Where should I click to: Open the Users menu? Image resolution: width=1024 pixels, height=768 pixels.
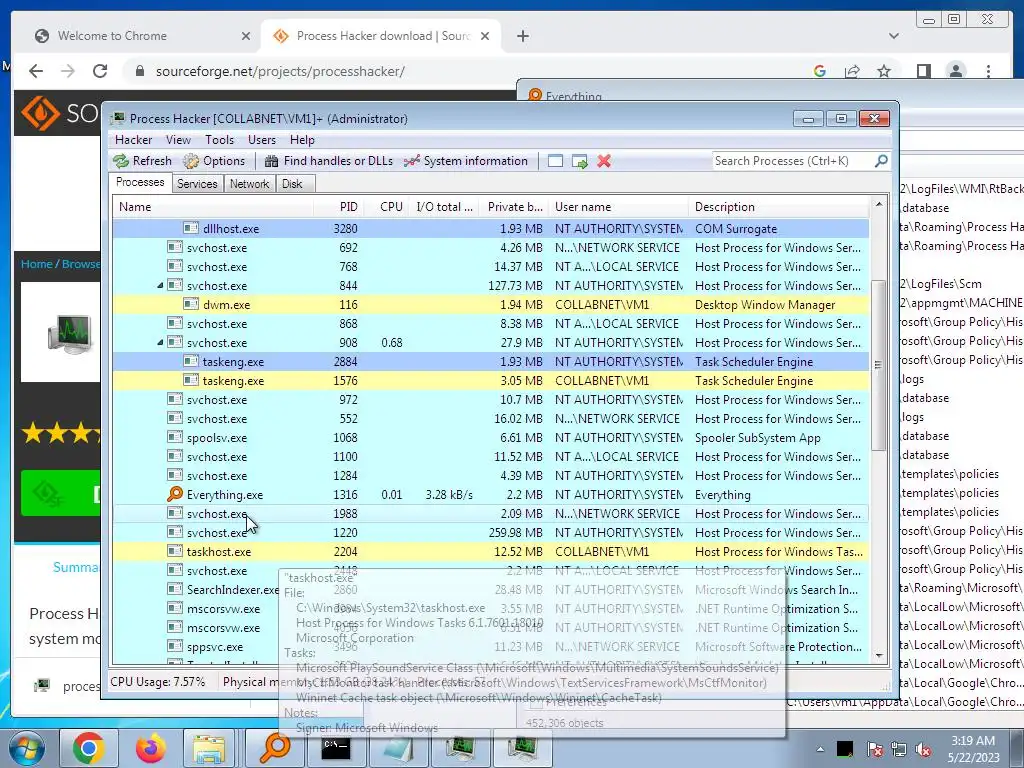click(x=262, y=140)
